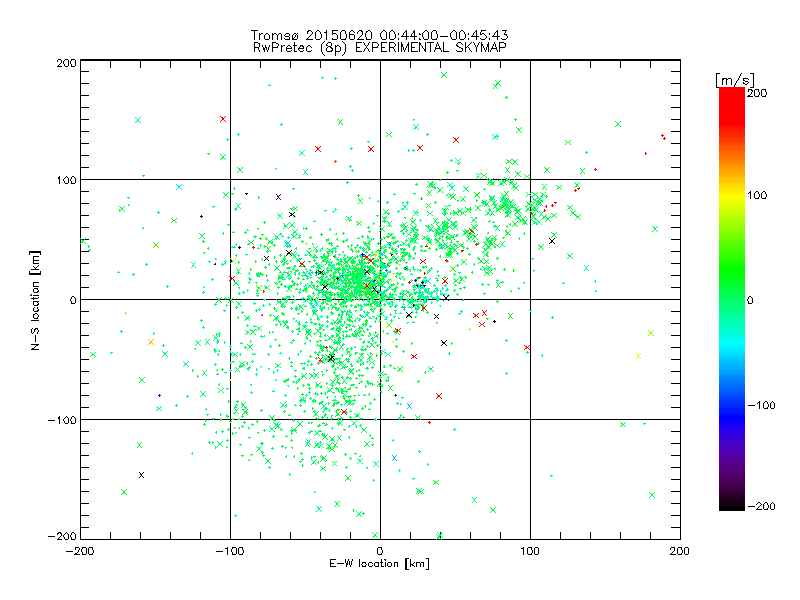Click the x-axis tick label '-100'
The image size is (800, 600).
pyautogui.click(x=230, y=552)
